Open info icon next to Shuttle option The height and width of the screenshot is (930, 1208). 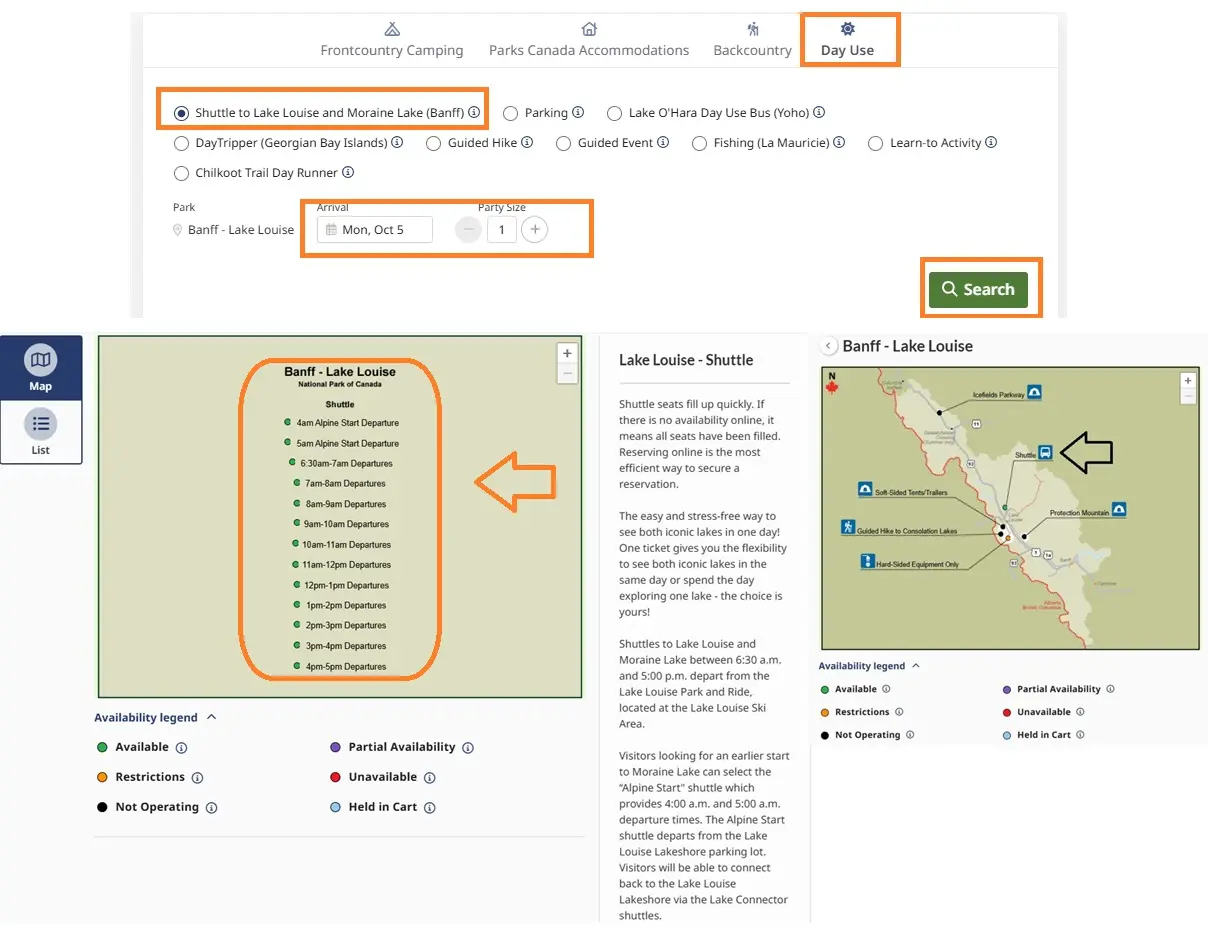coord(474,113)
